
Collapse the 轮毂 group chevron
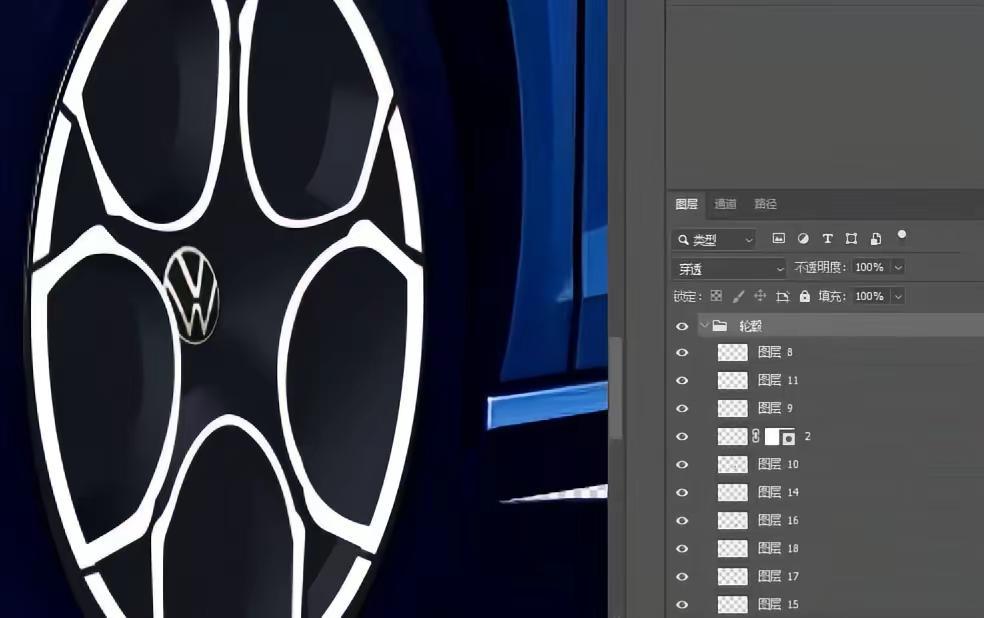[x=704, y=325]
